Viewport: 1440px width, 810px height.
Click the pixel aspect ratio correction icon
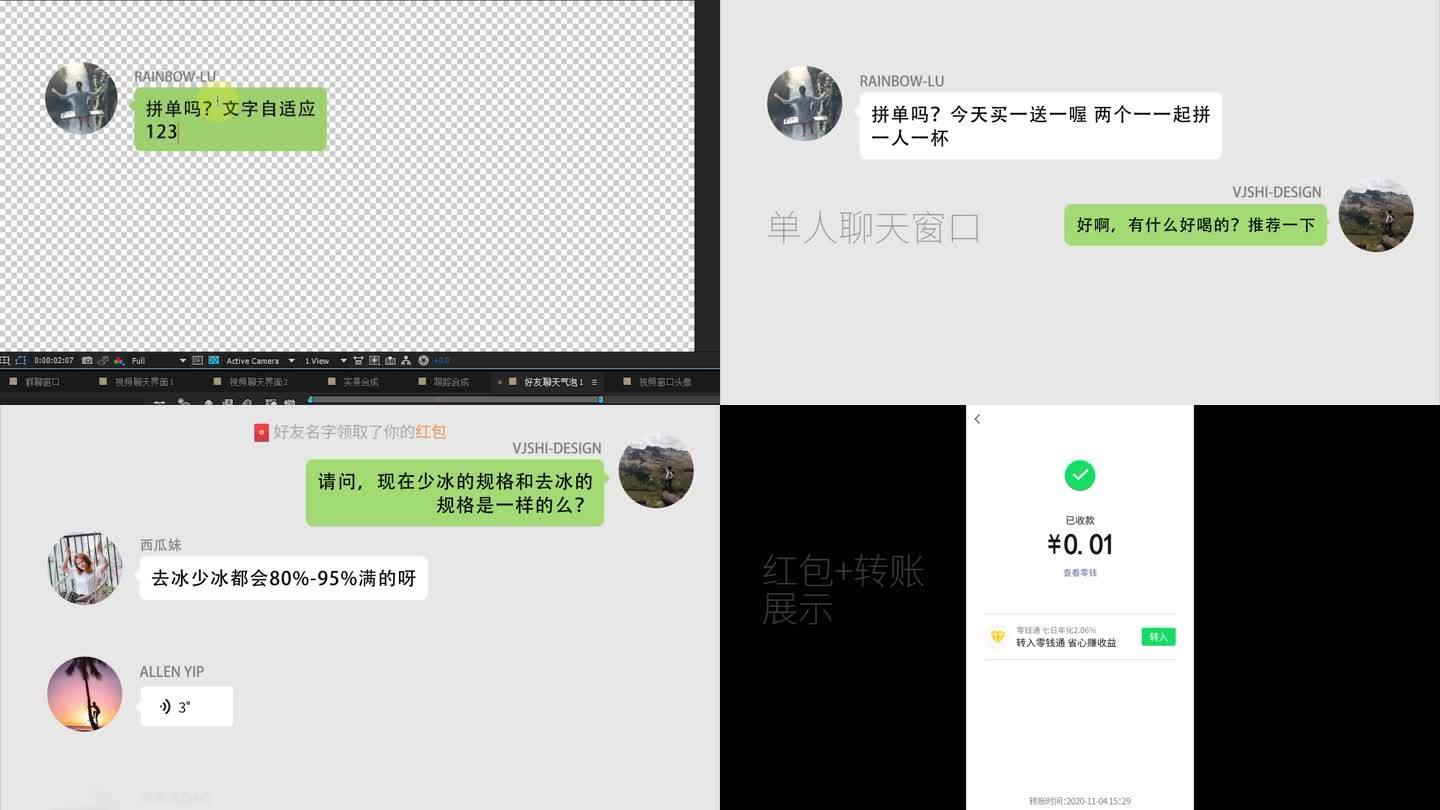click(x=358, y=360)
